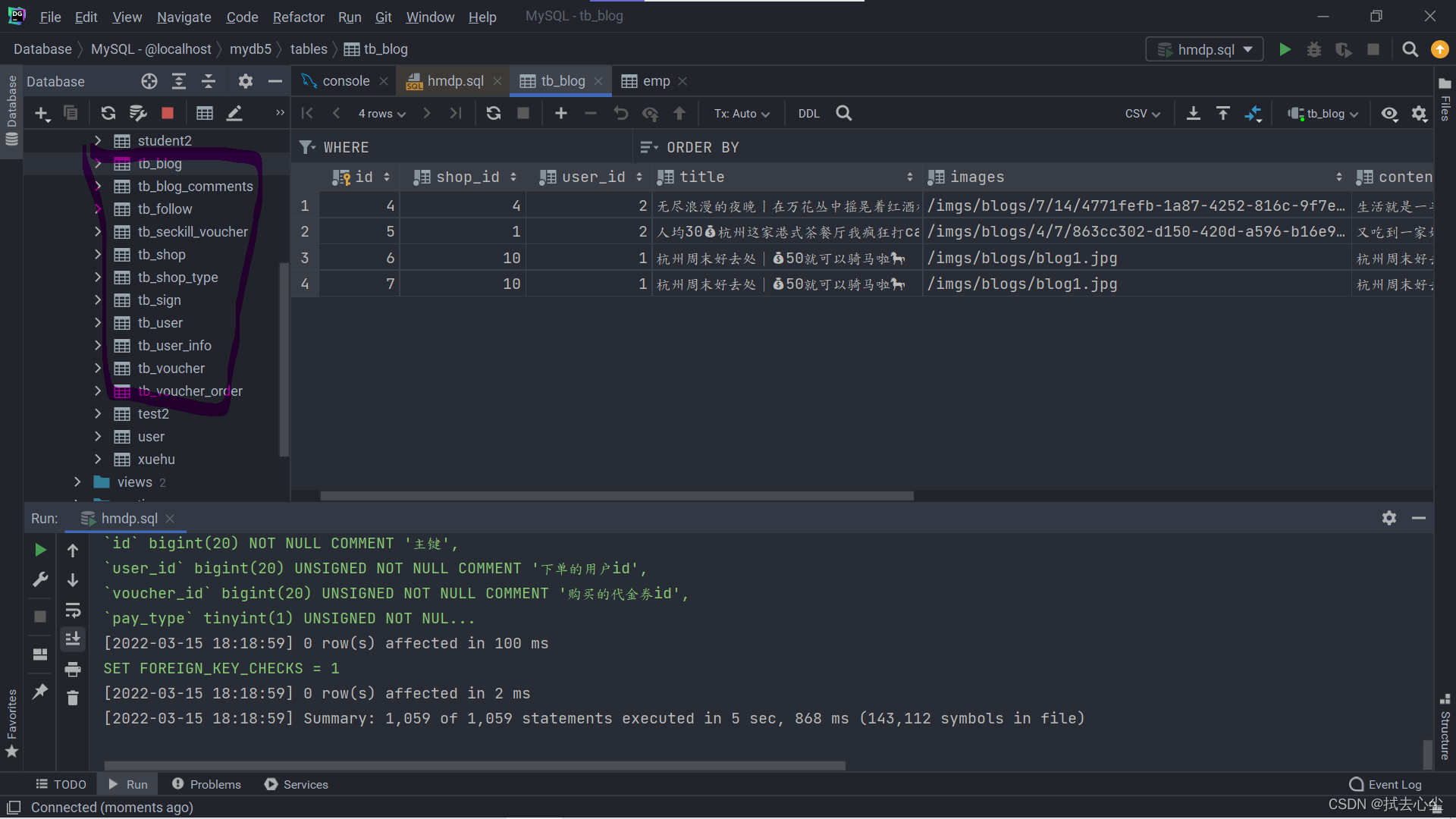Screen dimensions: 1456x819
Task: Click the print icon in Run panel
Action: coord(73,669)
